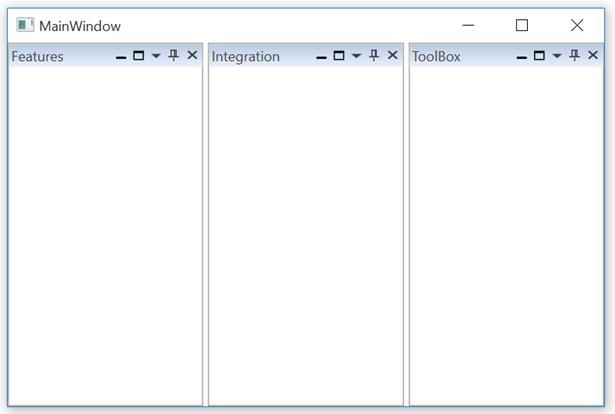Maximize the MainWindow window
The image size is (615, 414).
(522, 25)
